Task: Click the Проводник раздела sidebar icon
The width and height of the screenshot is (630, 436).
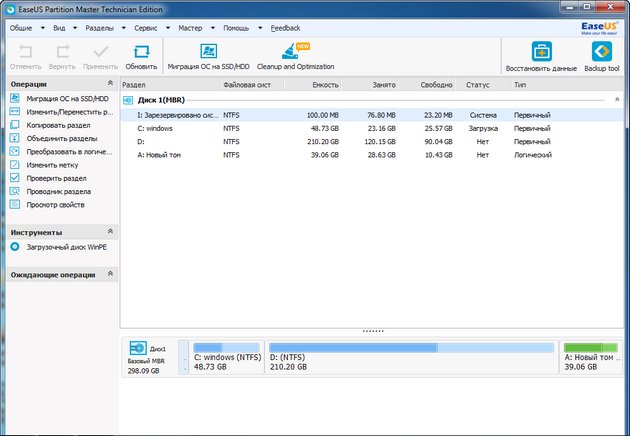Action: point(14,191)
